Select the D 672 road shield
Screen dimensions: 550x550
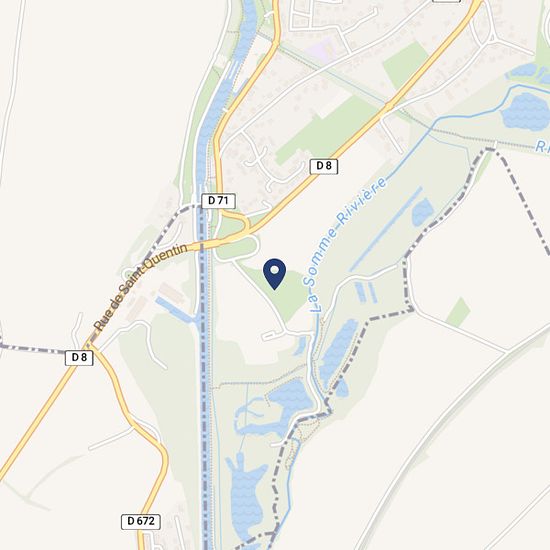pos(141,522)
